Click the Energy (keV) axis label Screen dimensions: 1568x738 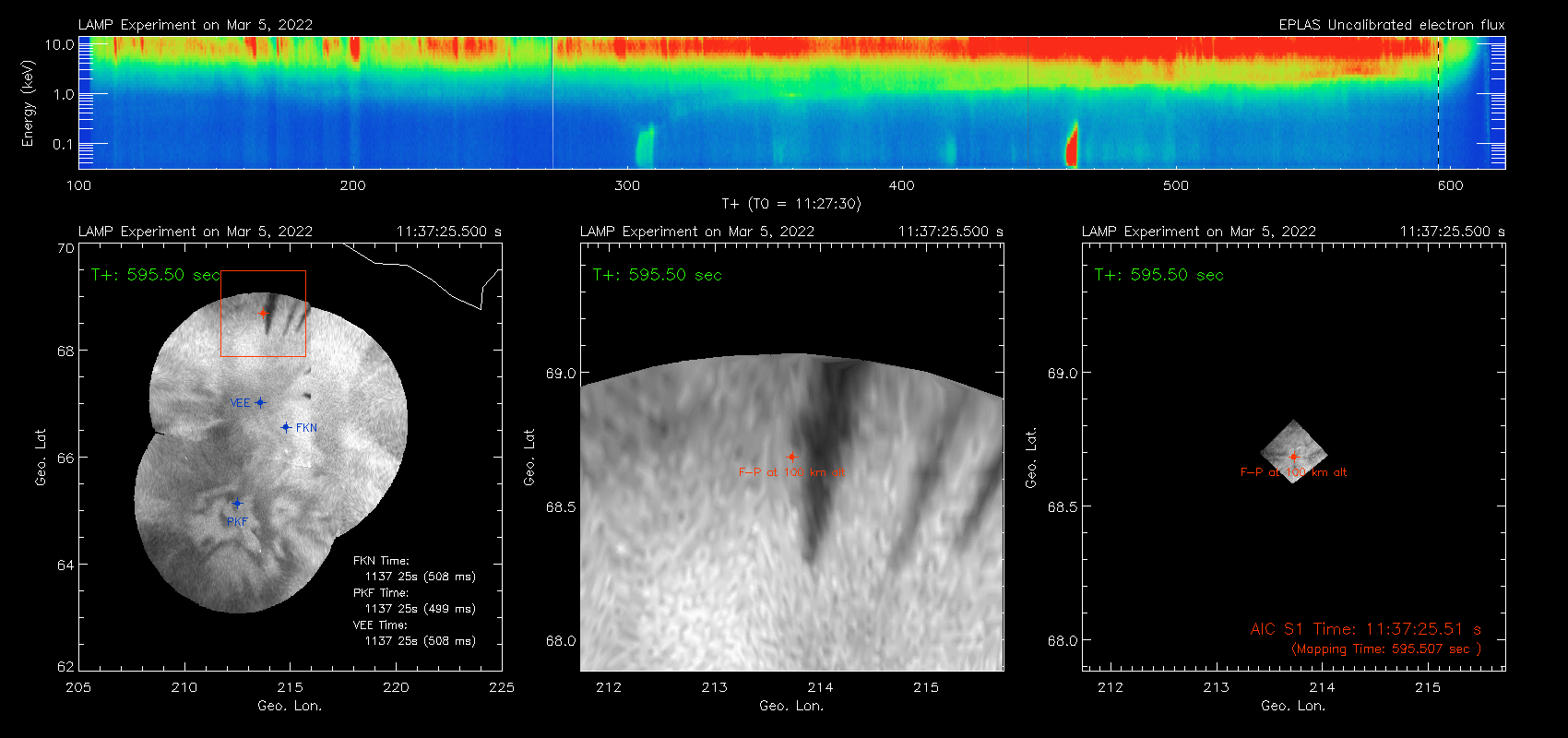(x=28, y=103)
